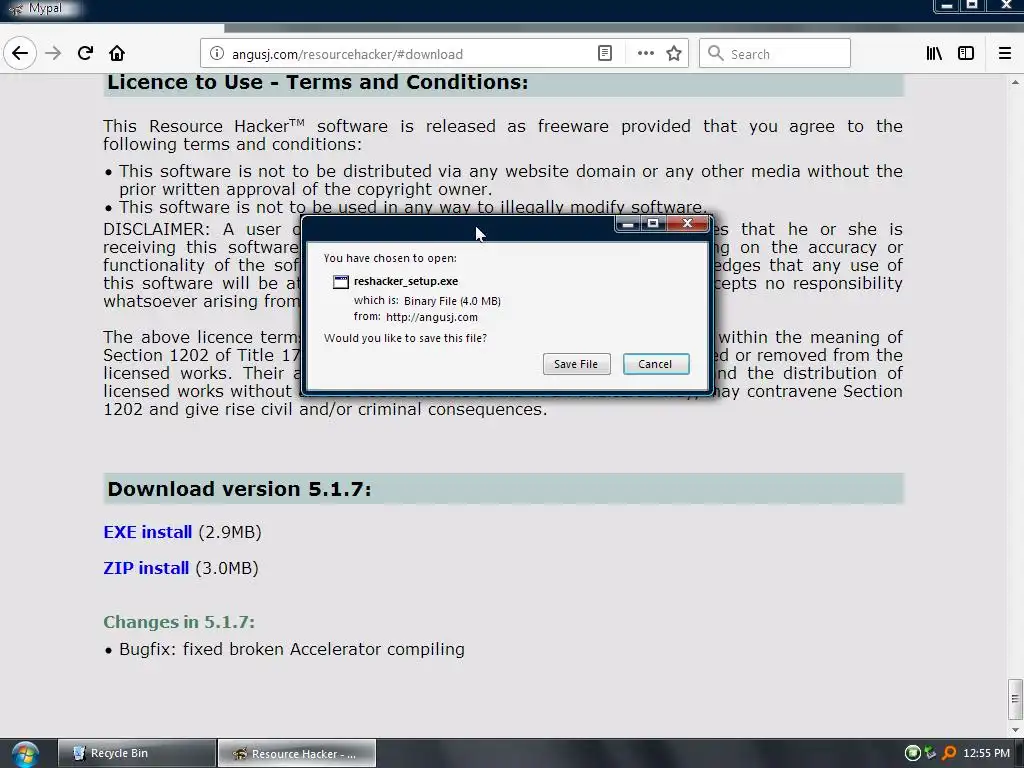1024x768 pixels.
Task: Click the 12:55 PM taskbar clock
Action: click(x=986, y=753)
